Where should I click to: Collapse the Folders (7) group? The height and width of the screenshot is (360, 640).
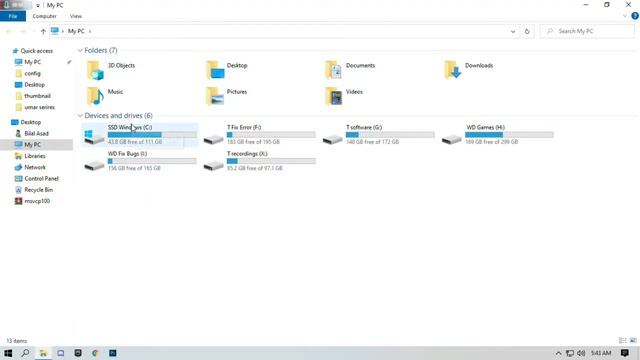click(x=80, y=50)
